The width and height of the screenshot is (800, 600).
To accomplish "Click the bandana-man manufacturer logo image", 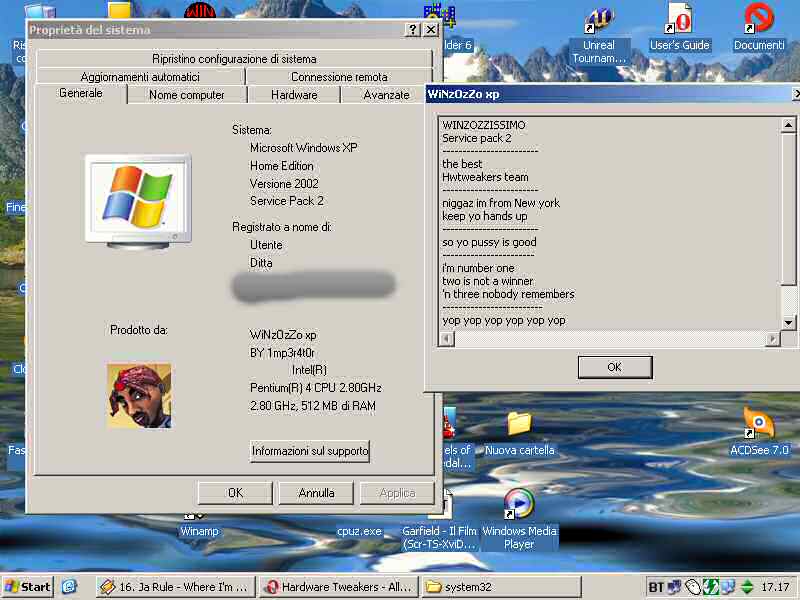I will [x=139, y=395].
